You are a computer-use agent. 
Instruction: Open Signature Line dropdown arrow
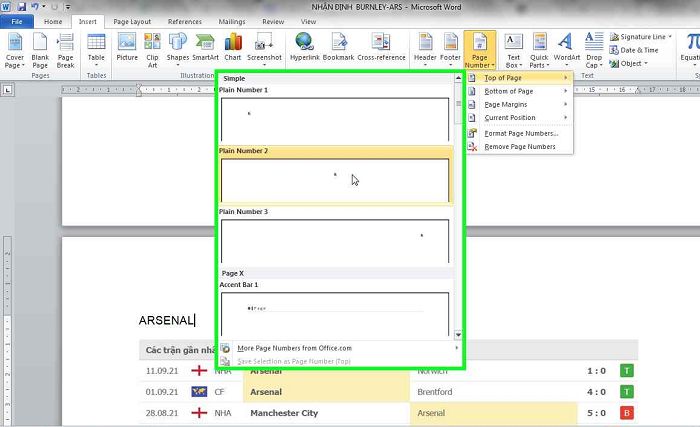670,37
